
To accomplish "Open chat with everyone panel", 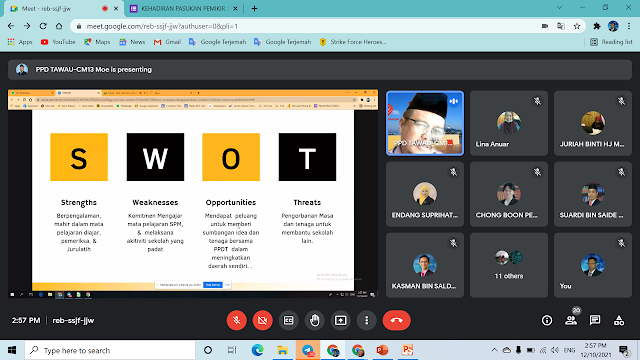I will coord(595,320).
